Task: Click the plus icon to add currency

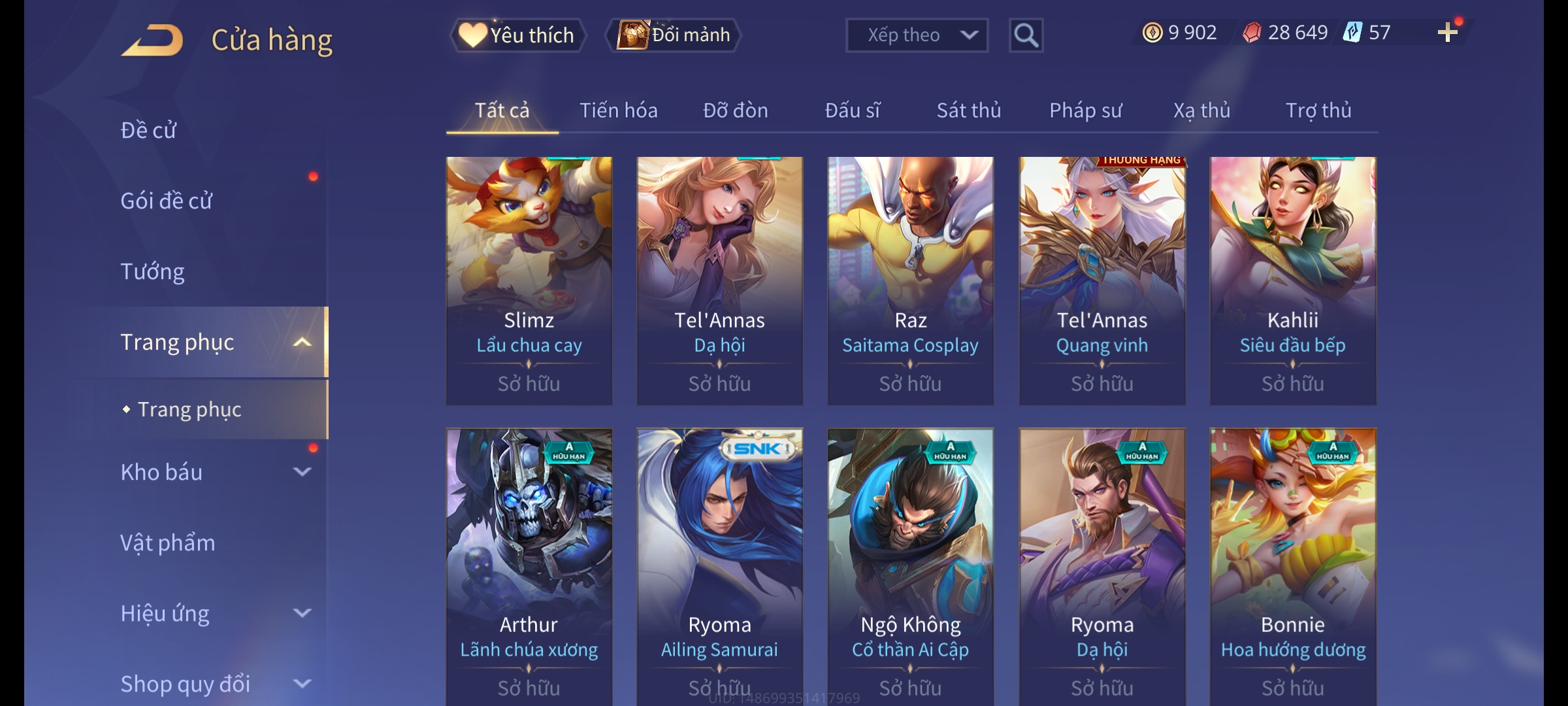Action: coord(1447,33)
